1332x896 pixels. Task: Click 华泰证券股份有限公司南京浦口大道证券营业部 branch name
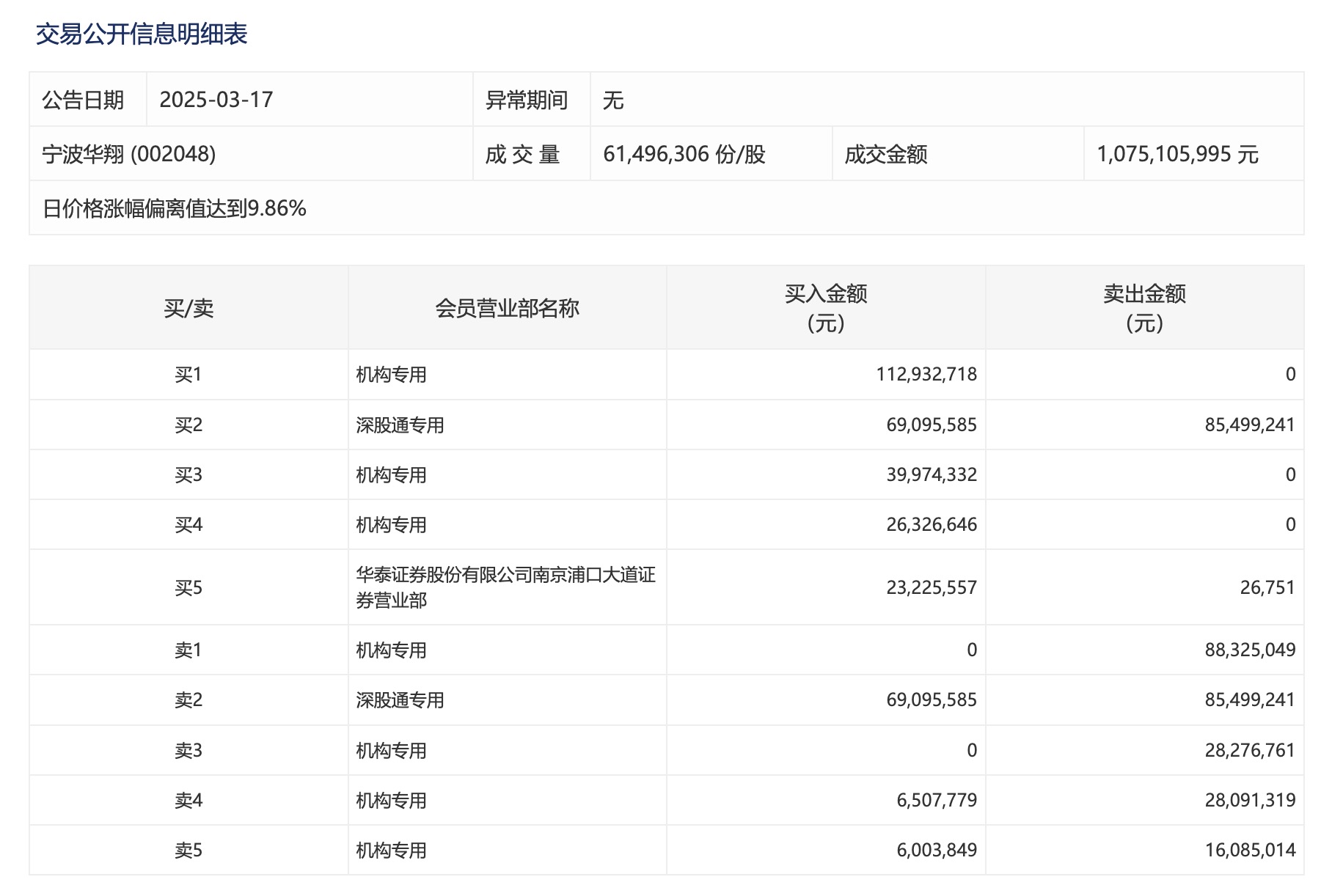pos(505,587)
